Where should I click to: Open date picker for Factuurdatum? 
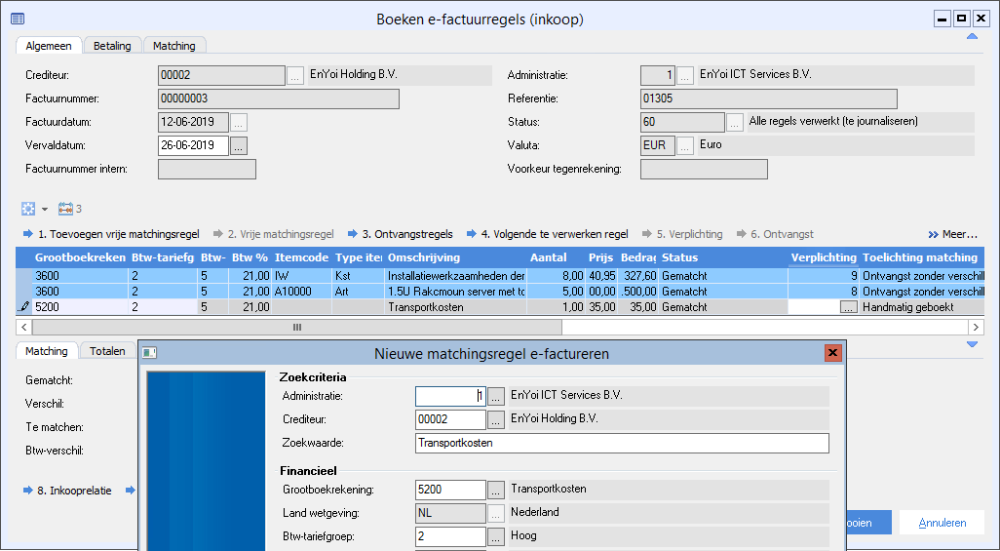point(239,122)
